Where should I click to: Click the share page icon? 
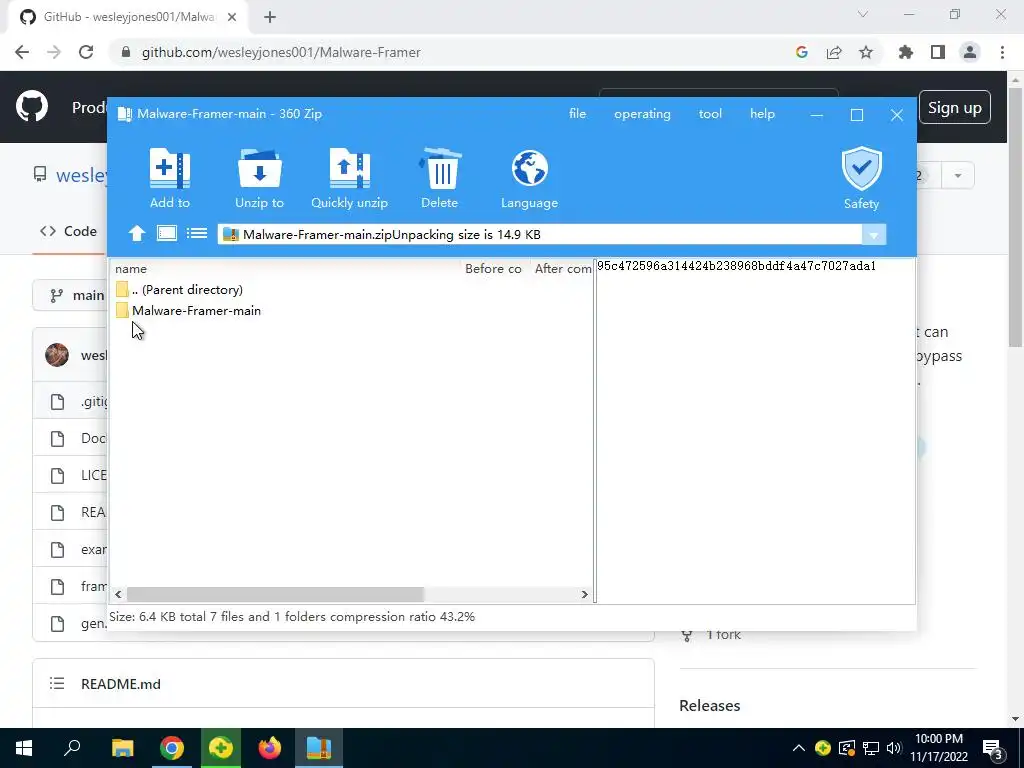click(x=834, y=52)
